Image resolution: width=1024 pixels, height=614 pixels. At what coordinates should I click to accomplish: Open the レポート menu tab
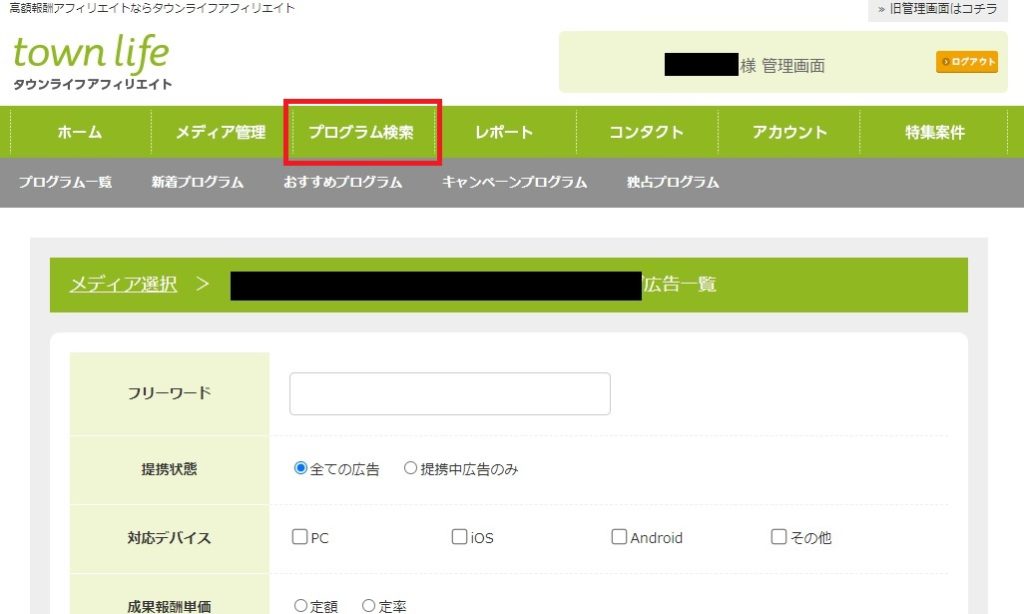[x=504, y=132]
